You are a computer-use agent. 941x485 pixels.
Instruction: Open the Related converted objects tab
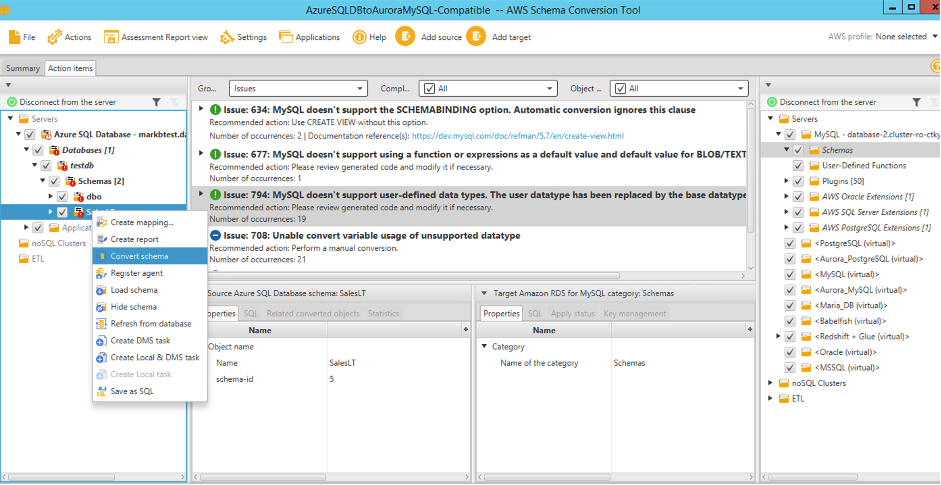click(x=313, y=313)
